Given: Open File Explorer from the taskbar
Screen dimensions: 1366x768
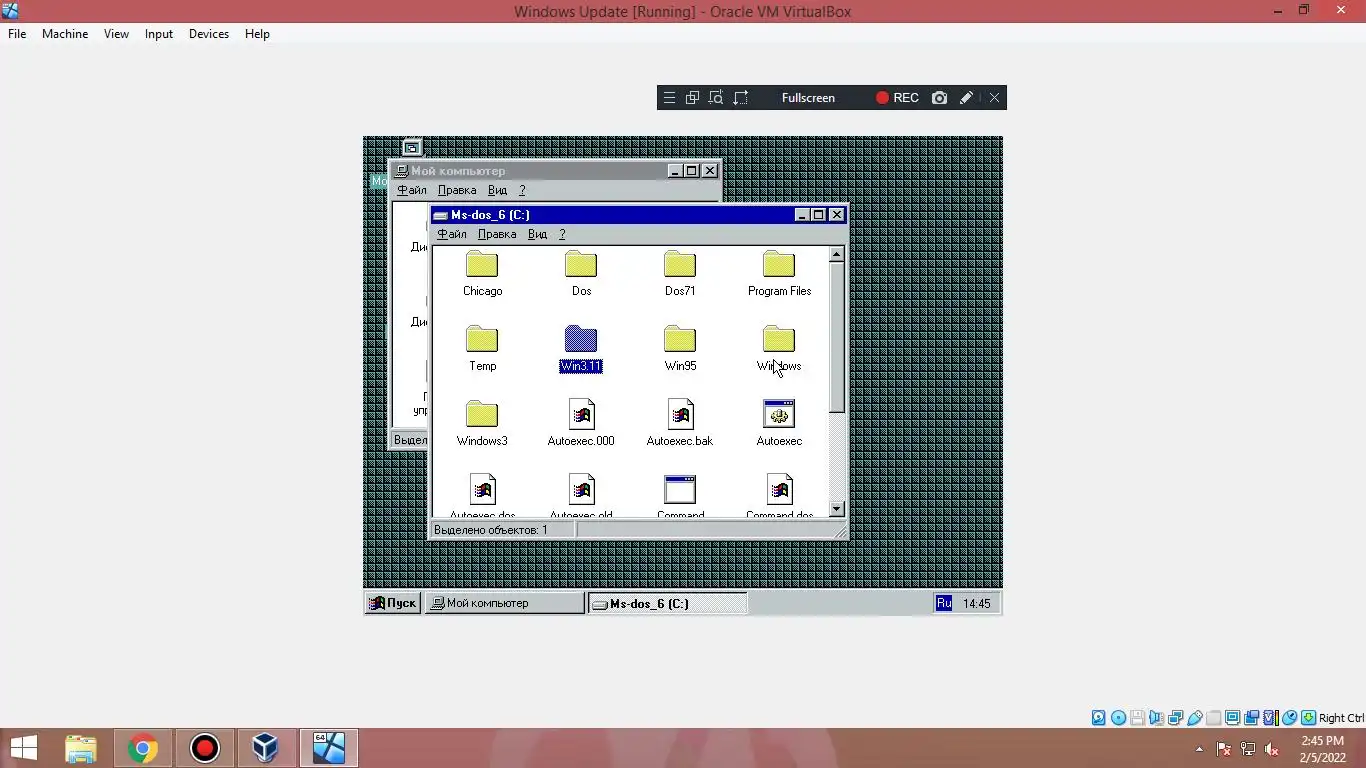Looking at the screenshot, I should 81,748.
